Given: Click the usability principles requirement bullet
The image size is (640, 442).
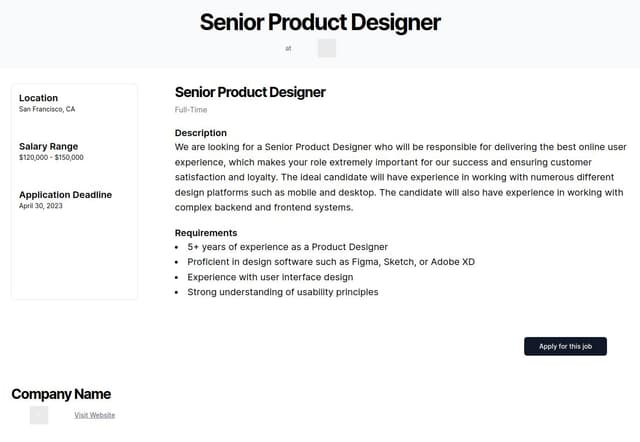Looking at the screenshot, I should (282, 292).
